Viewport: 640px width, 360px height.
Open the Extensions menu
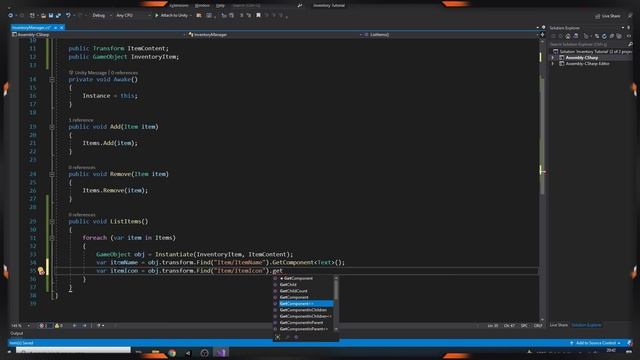(x=179, y=6)
